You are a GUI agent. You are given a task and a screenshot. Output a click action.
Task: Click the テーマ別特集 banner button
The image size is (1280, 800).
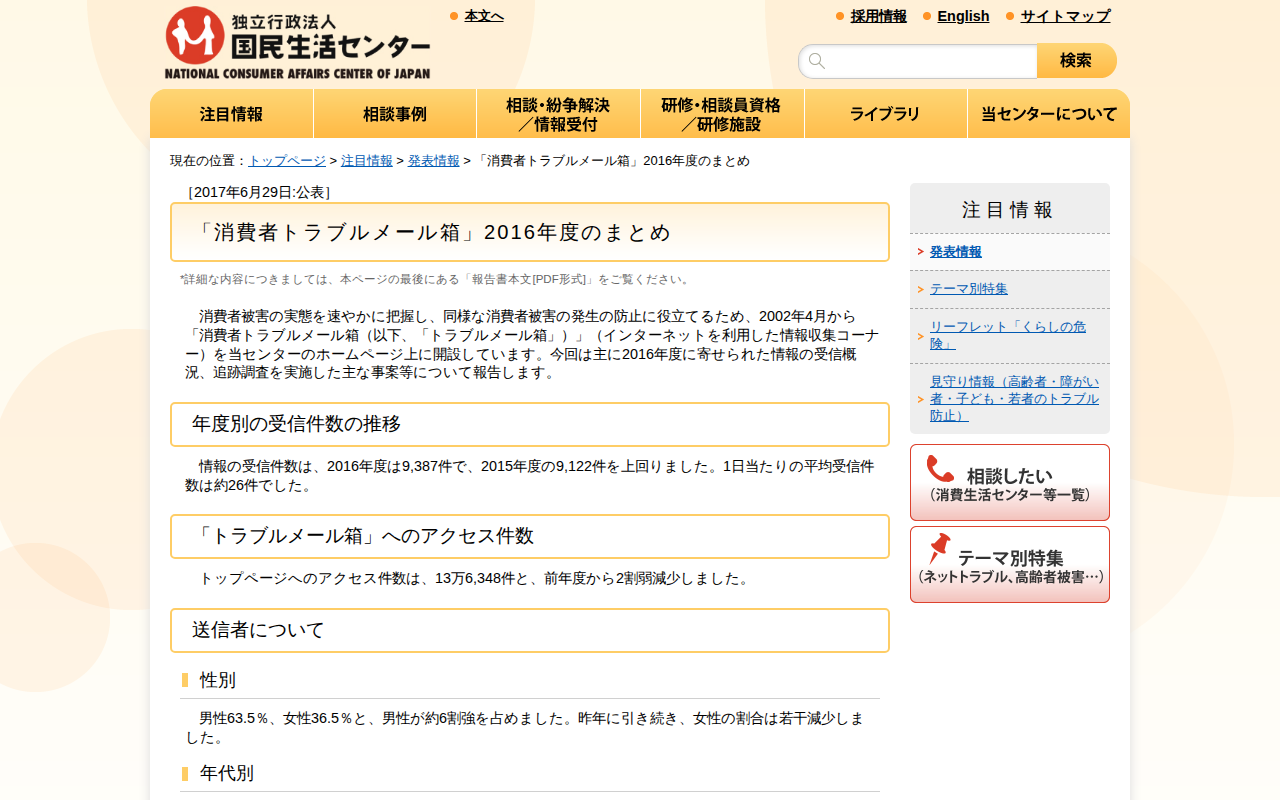tap(1010, 565)
